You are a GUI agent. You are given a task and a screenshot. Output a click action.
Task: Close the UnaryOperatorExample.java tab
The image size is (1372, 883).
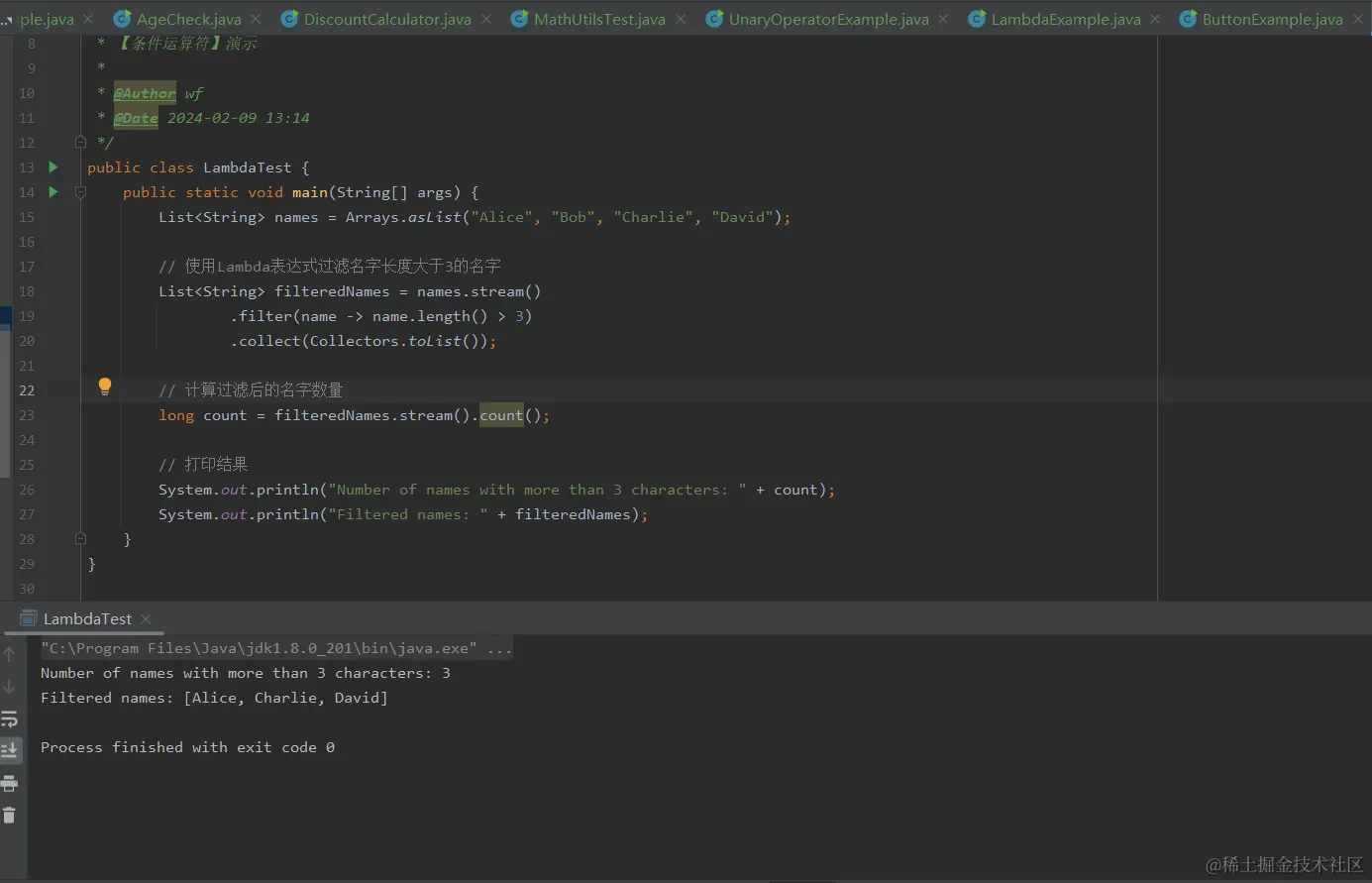pos(943,19)
